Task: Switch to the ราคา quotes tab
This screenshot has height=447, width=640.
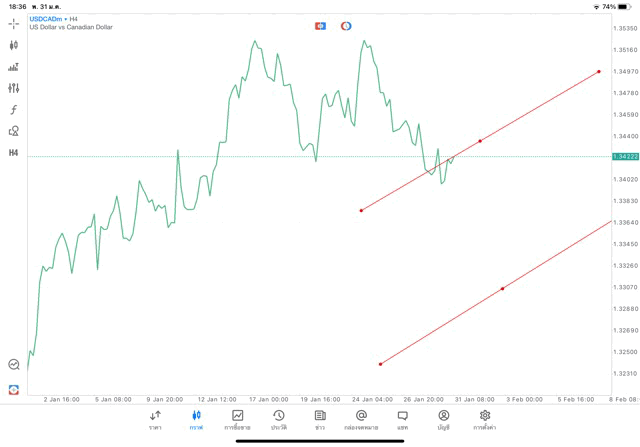Action: [x=155, y=420]
